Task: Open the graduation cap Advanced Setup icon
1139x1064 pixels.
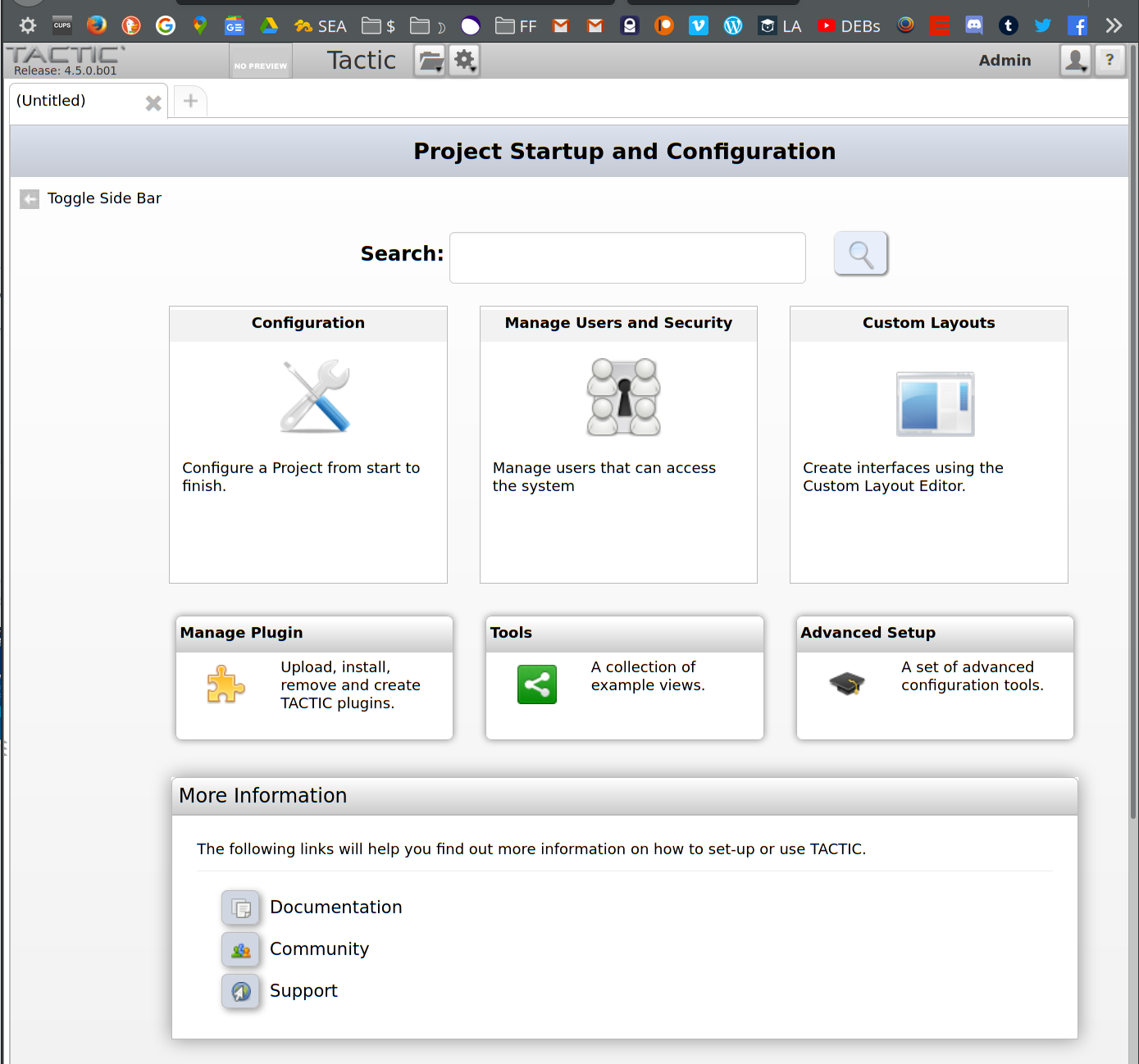Action: tap(847, 683)
